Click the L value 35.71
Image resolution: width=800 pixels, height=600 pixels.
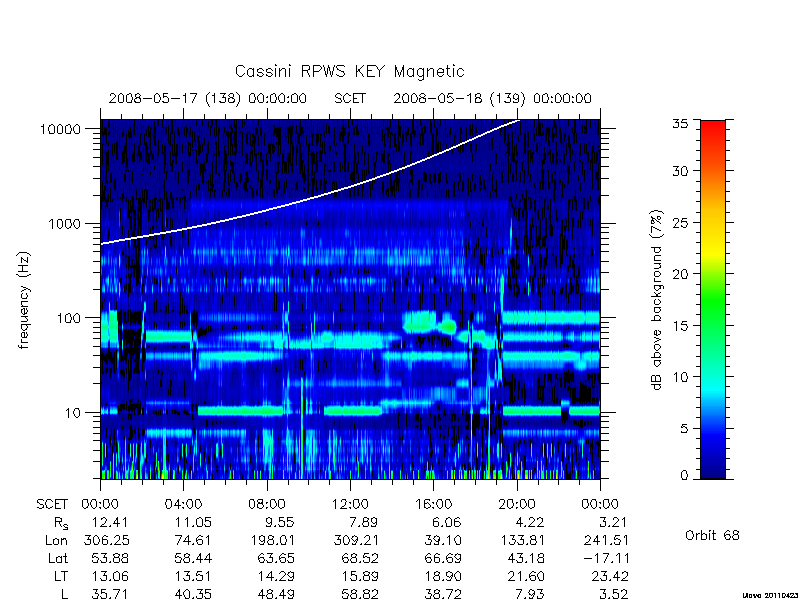click(110, 594)
